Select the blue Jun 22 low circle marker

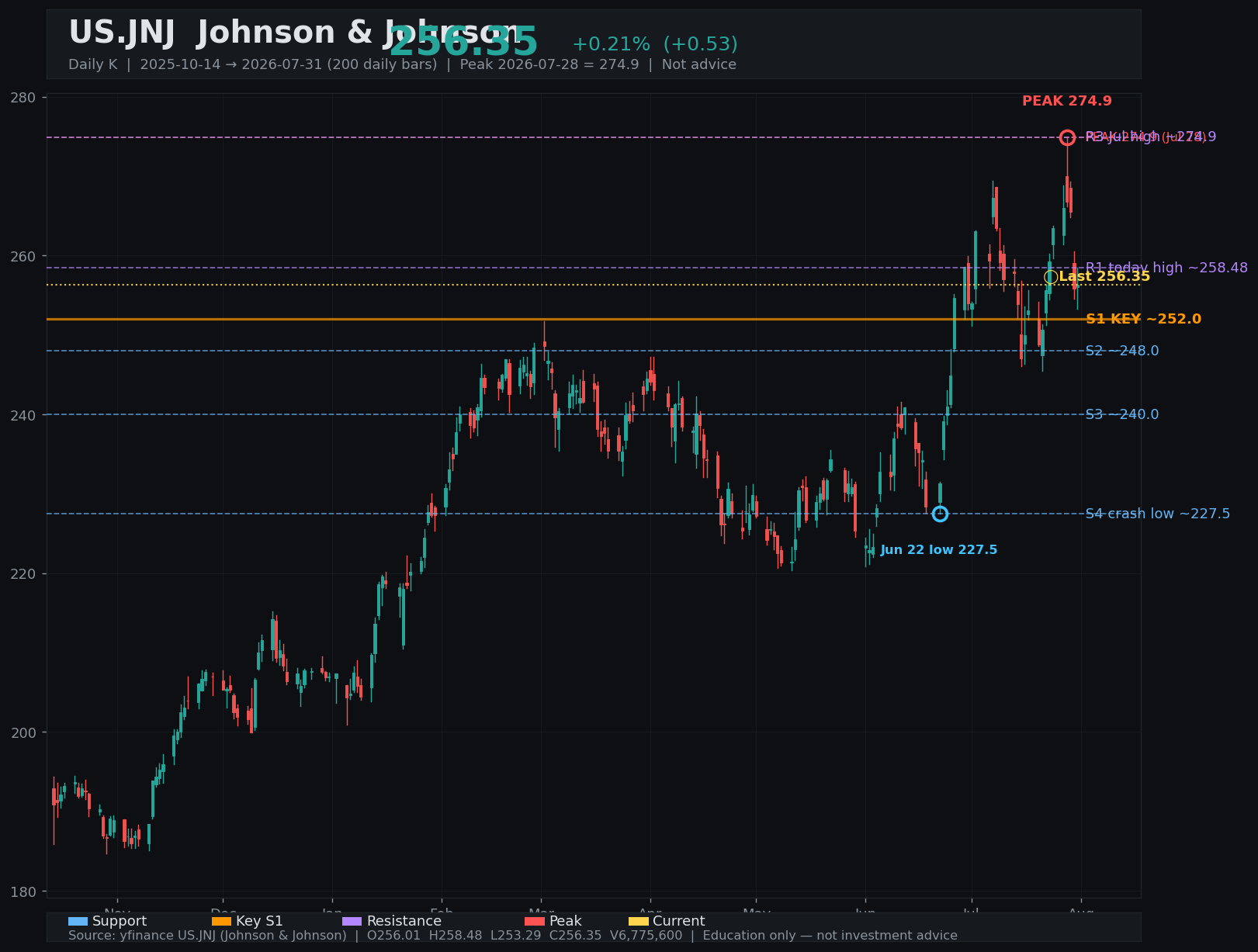[x=940, y=514]
